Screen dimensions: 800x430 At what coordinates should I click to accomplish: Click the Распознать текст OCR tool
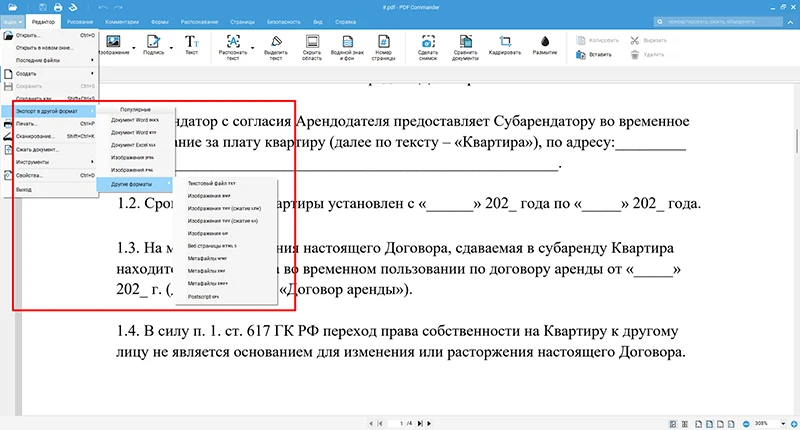(x=233, y=47)
